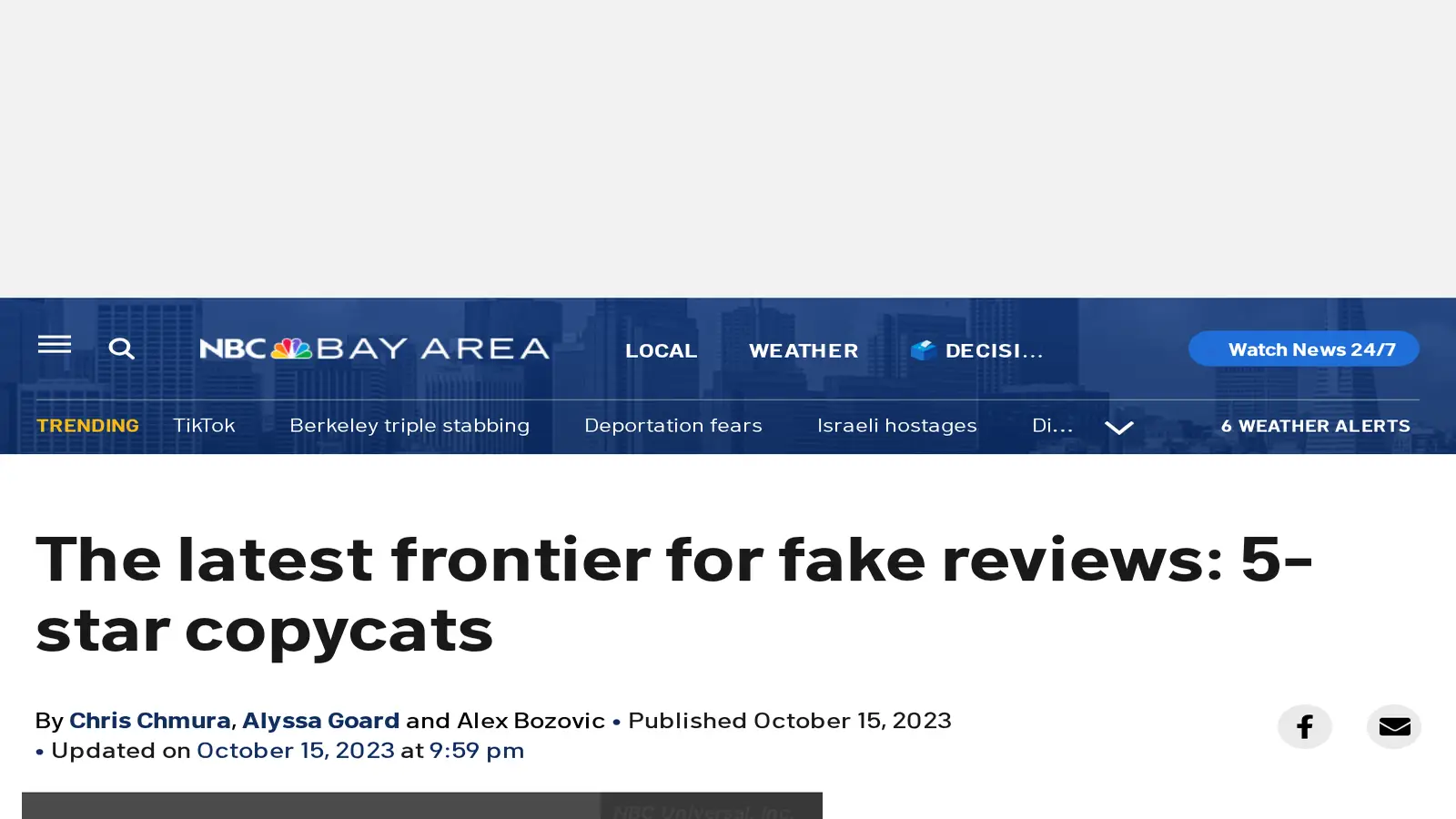Click the NBC Bay Area logo
This screenshot has width=1456, height=819.
(374, 349)
